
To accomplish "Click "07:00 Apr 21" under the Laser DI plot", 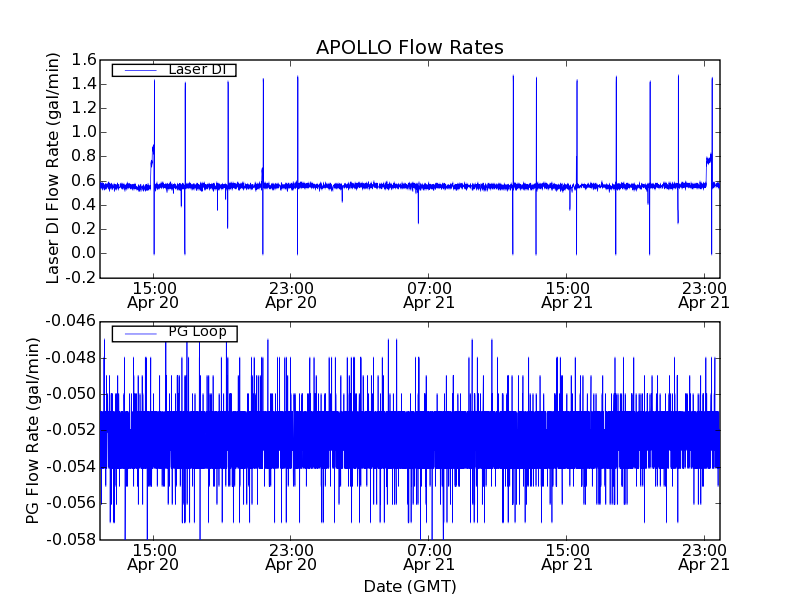I will pyautogui.click(x=429, y=296).
